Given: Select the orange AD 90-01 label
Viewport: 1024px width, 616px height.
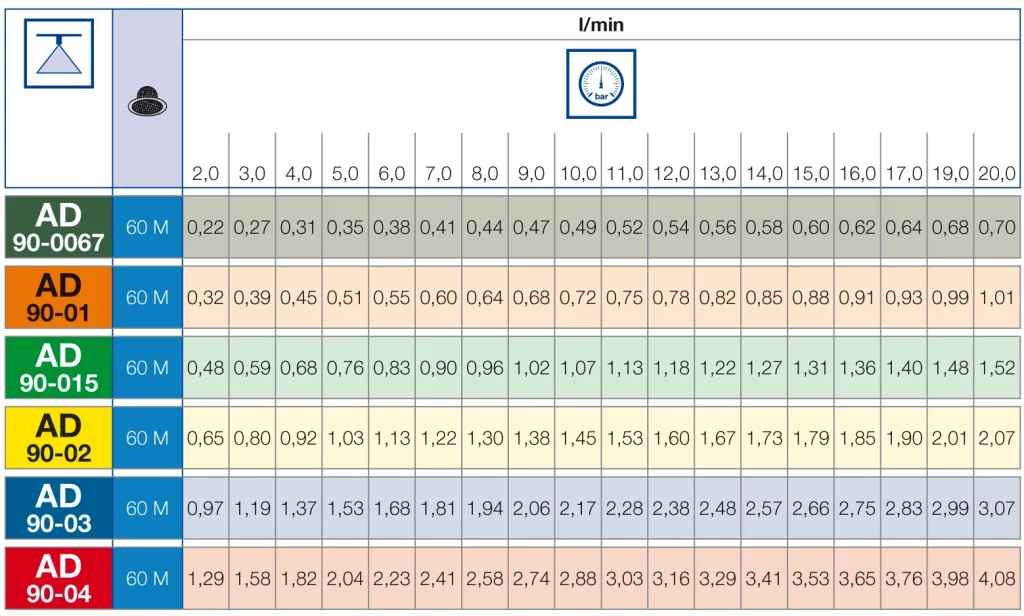Looking at the screenshot, I should pos(58,297).
